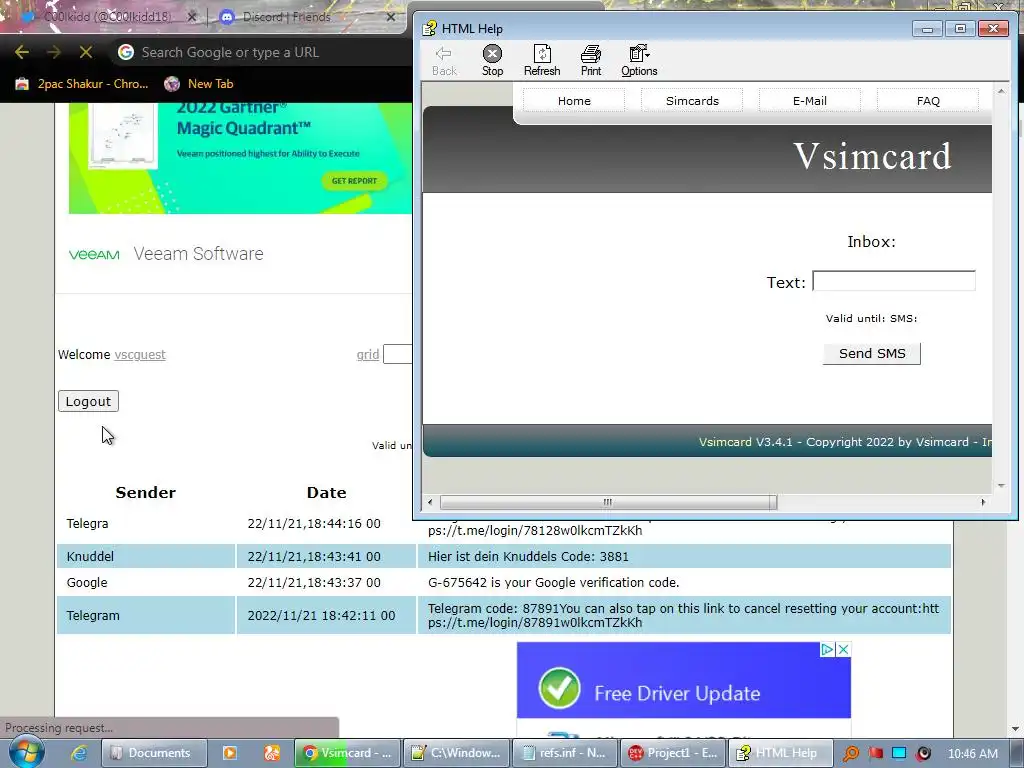Screen dimensions: 1024x768
Task: Click horizontal scrollbar thumb in HTML Help
Action: (608, 502)
